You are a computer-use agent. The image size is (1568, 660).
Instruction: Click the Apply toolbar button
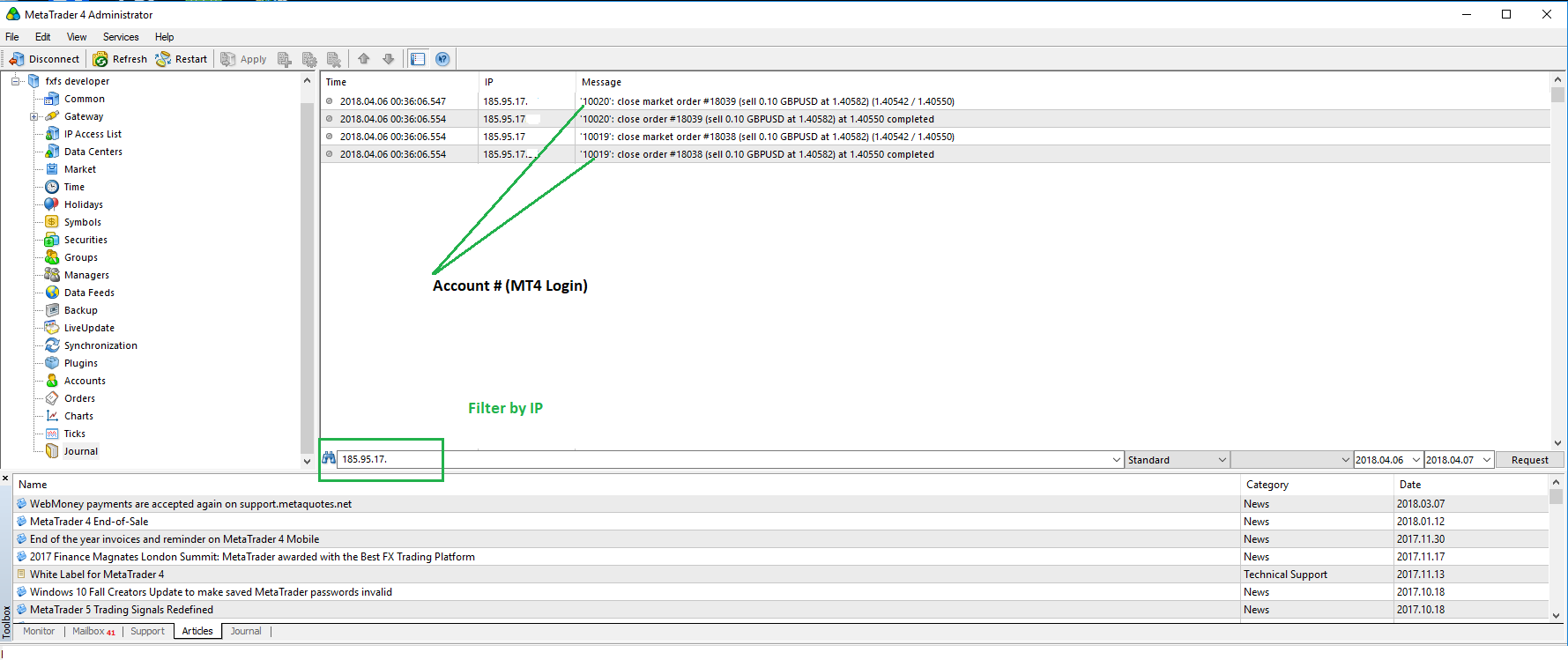point(243,59)
